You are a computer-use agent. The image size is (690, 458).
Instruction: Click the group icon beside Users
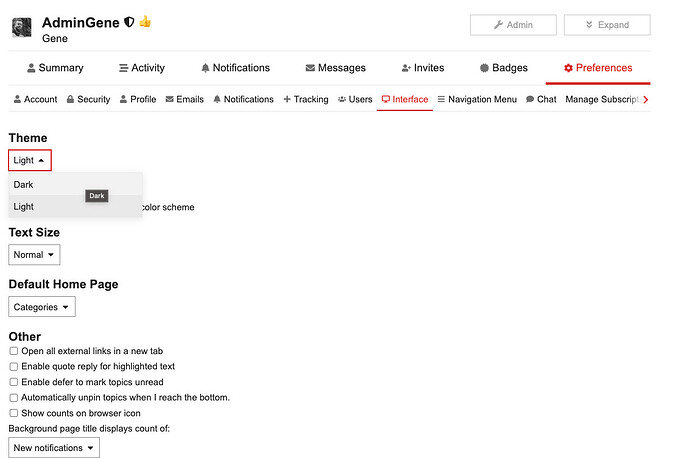342,99
